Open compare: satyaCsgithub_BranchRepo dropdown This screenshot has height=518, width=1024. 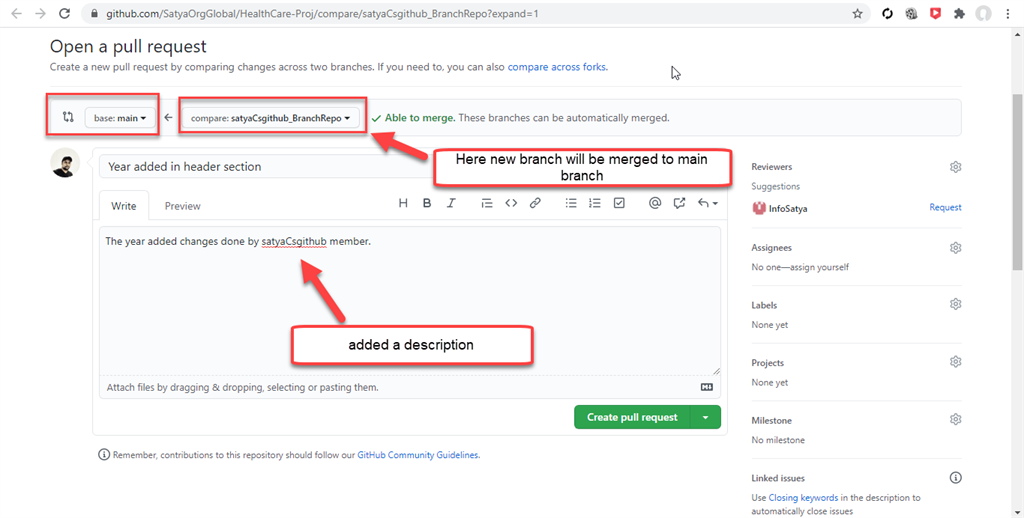point(270,118)
